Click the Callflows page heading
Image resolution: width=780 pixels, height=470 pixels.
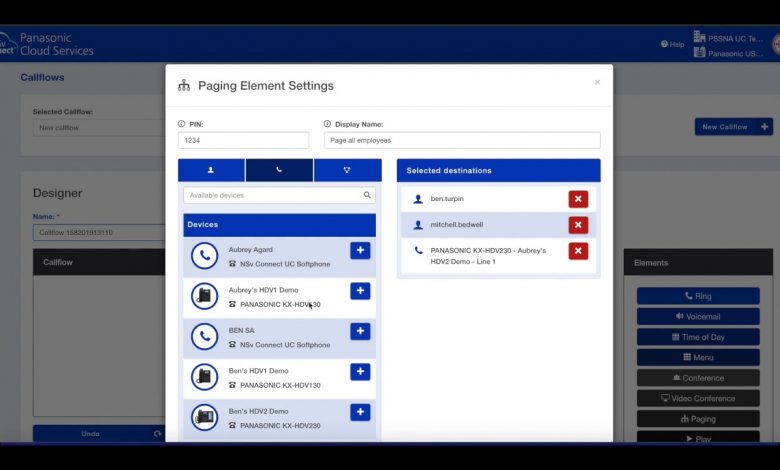[x=42, y=78]
